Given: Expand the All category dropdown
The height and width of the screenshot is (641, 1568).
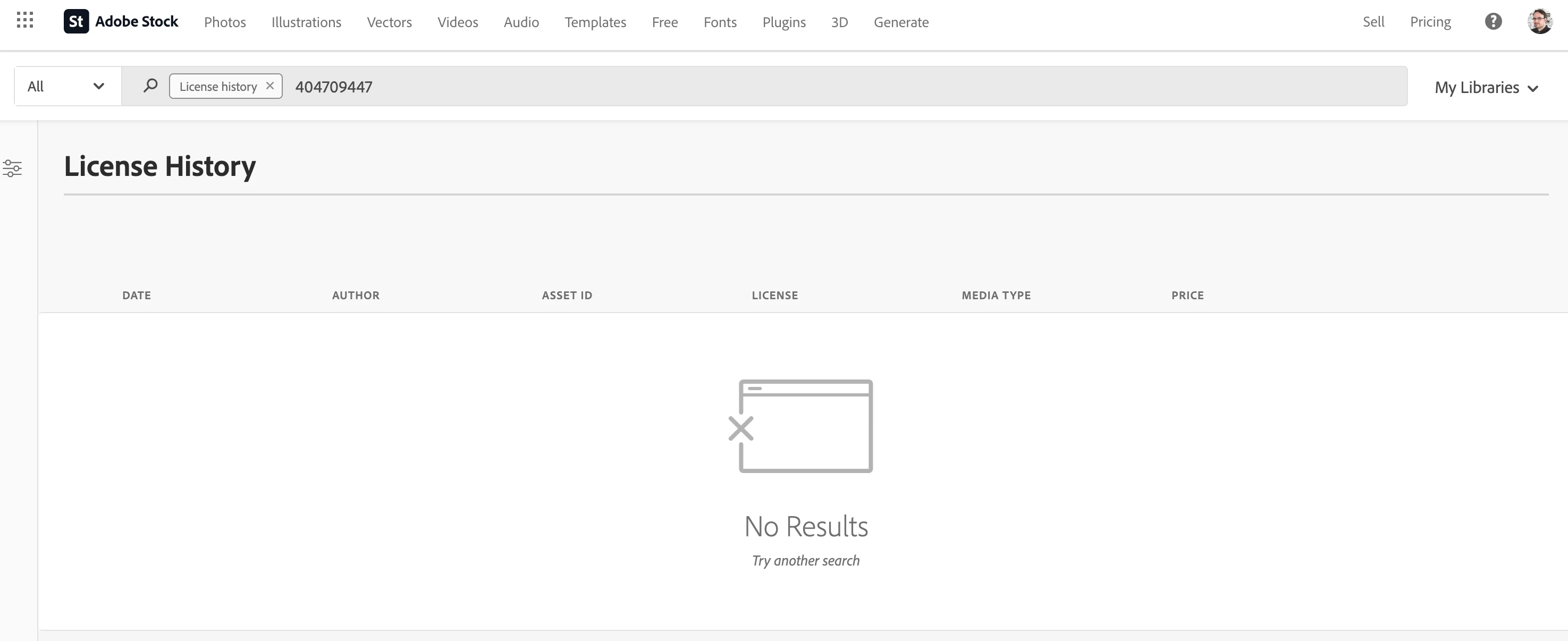Looking at the screenshot, I should pos(66,86).
